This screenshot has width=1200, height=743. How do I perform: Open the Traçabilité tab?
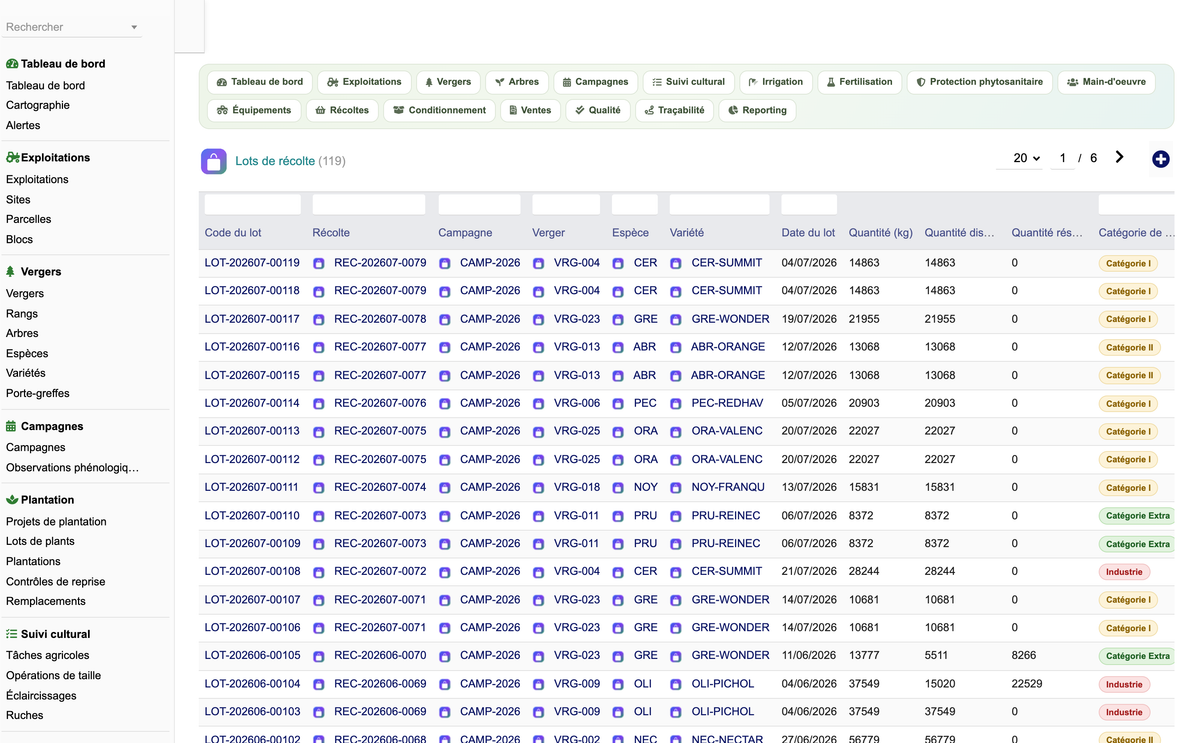tap(674, 110)
